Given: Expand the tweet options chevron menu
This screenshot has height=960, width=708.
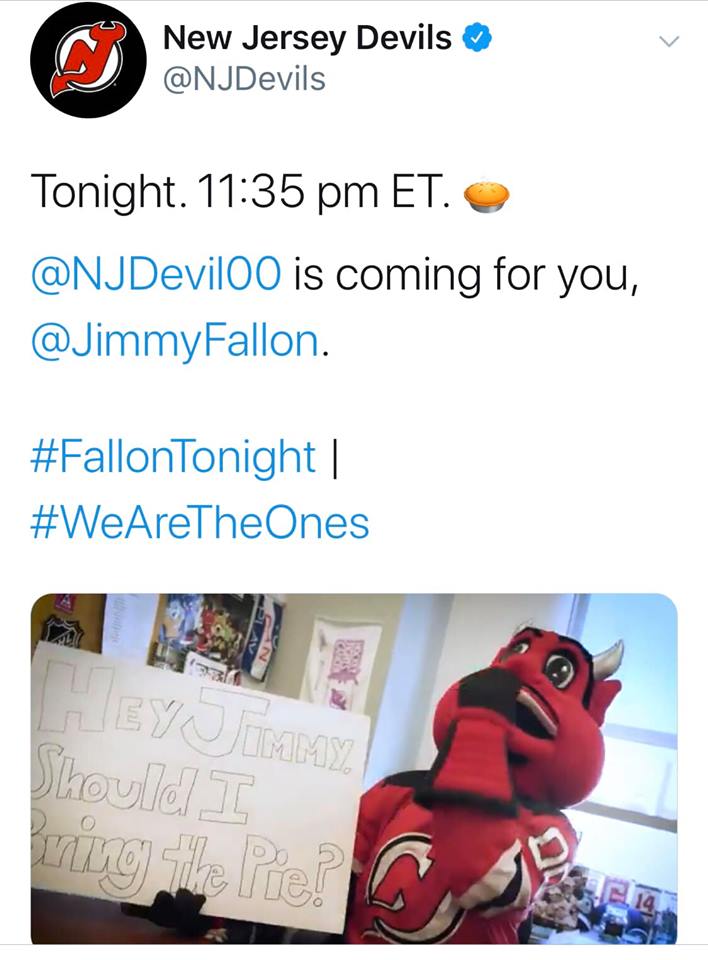Looking at the screenshot, I should click(669, 41).
